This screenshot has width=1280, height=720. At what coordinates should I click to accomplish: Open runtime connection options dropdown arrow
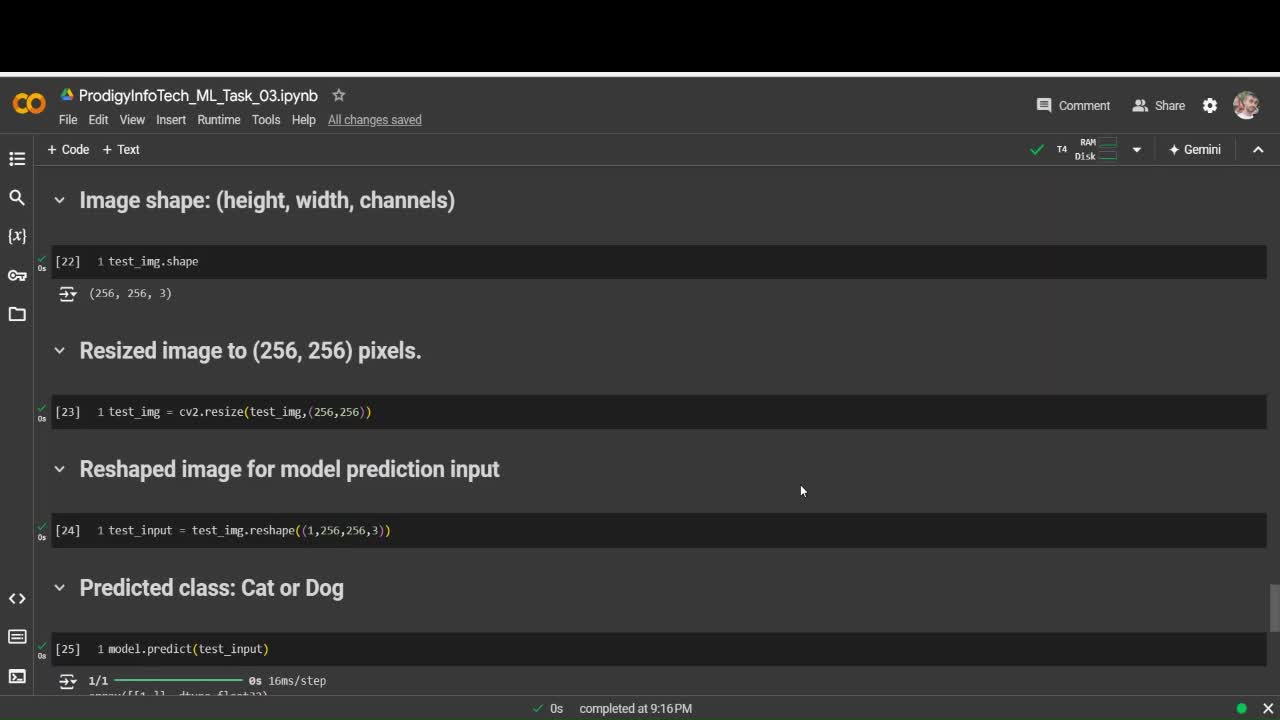[1136, 150]
